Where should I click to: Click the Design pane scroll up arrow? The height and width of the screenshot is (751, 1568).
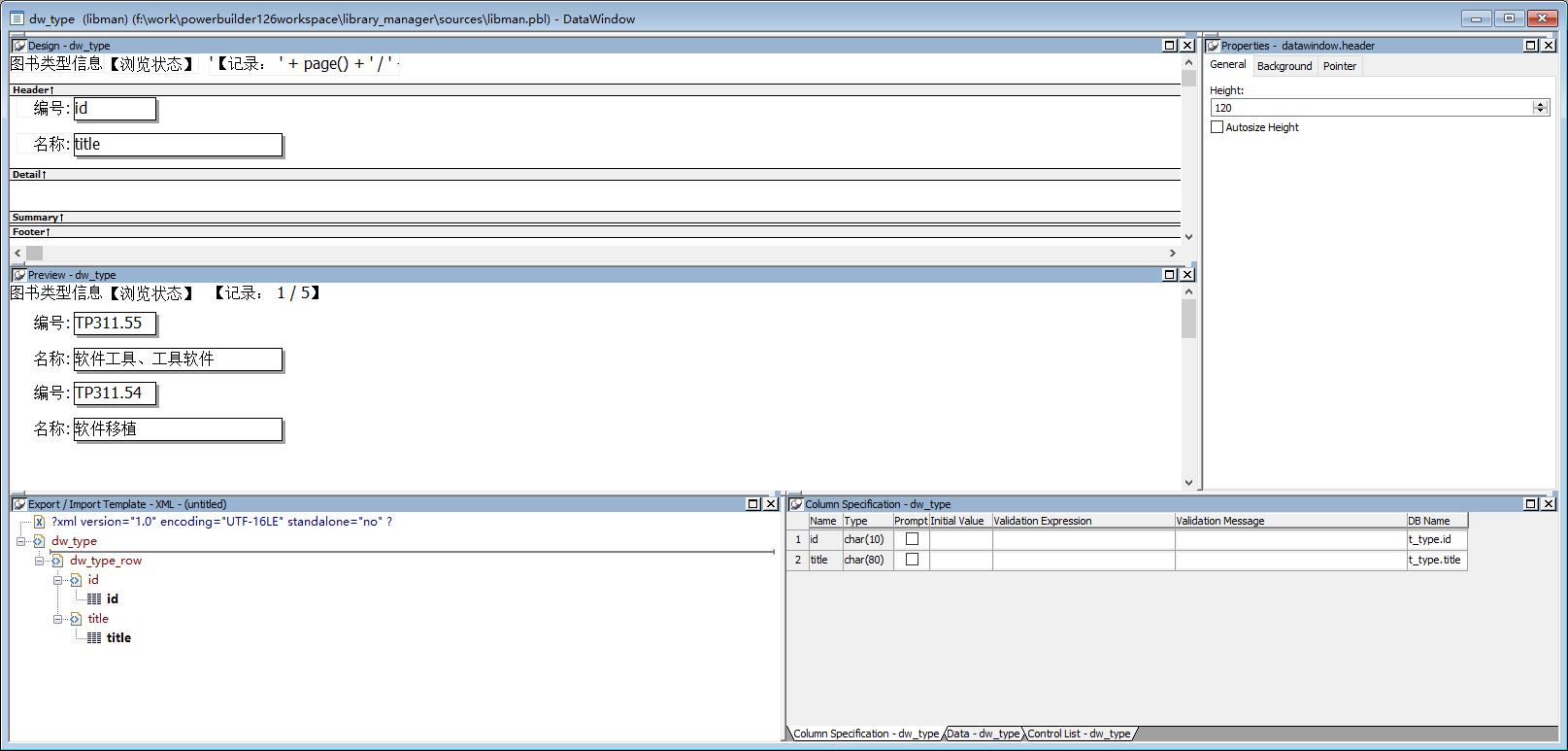coord(1188,62)
